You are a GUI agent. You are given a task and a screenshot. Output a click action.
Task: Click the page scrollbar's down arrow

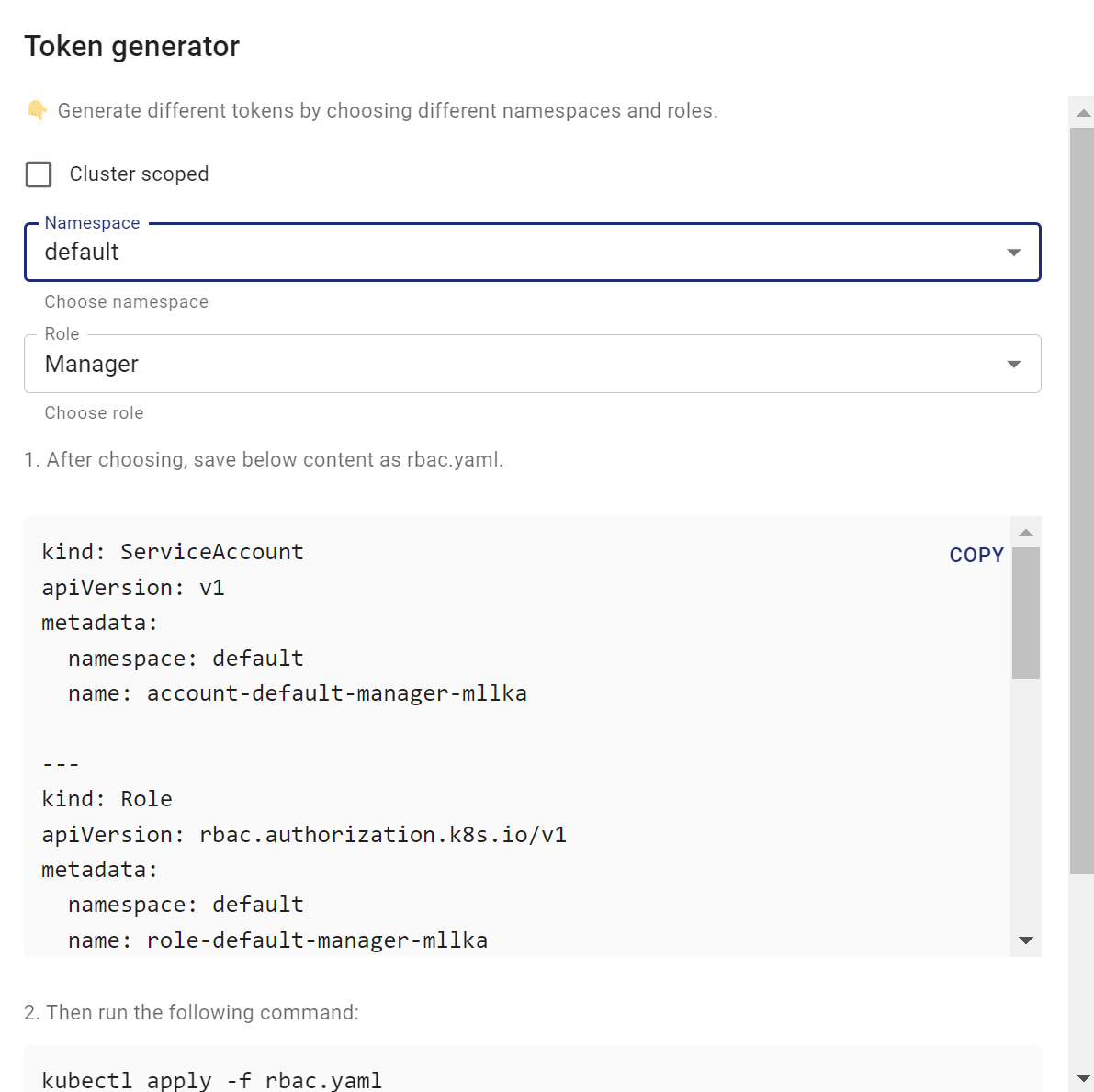click(1083, 1078)
